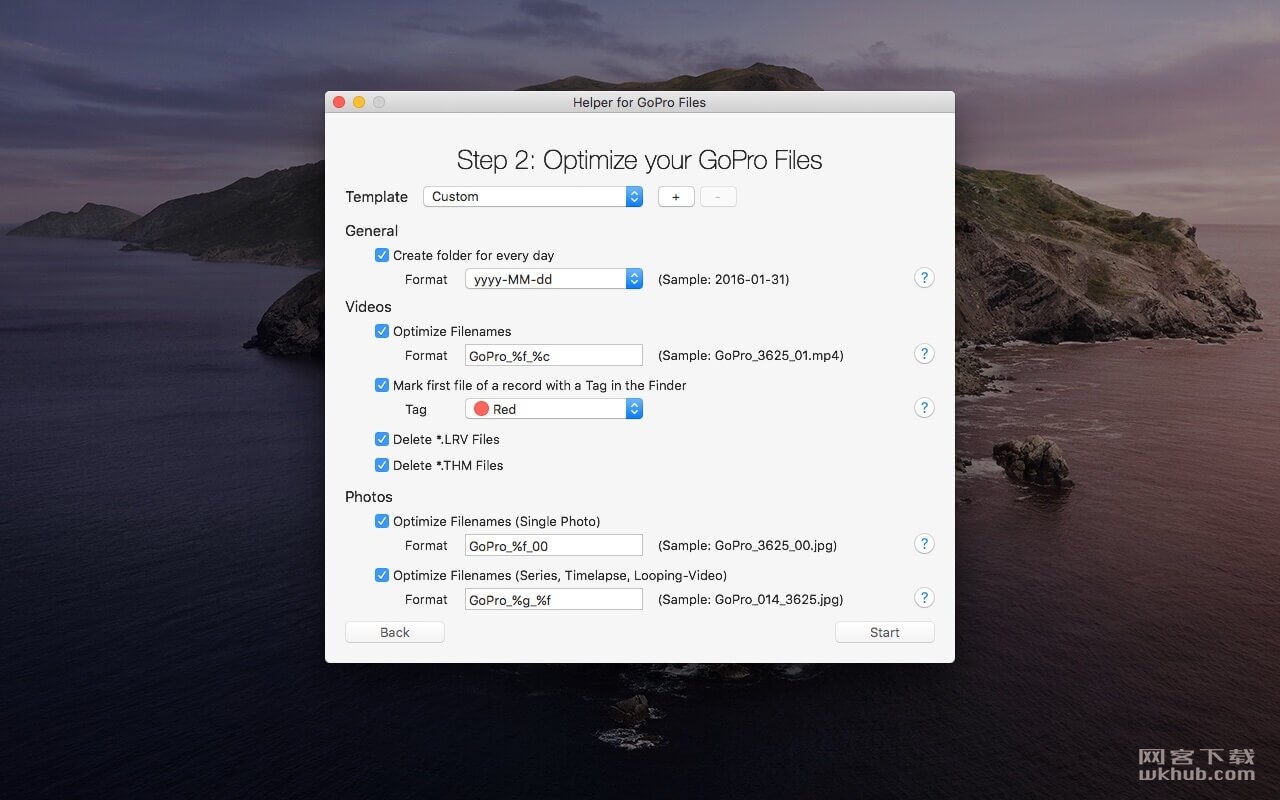Minimize the Helper for GoPro Files window

click(359, 102)
